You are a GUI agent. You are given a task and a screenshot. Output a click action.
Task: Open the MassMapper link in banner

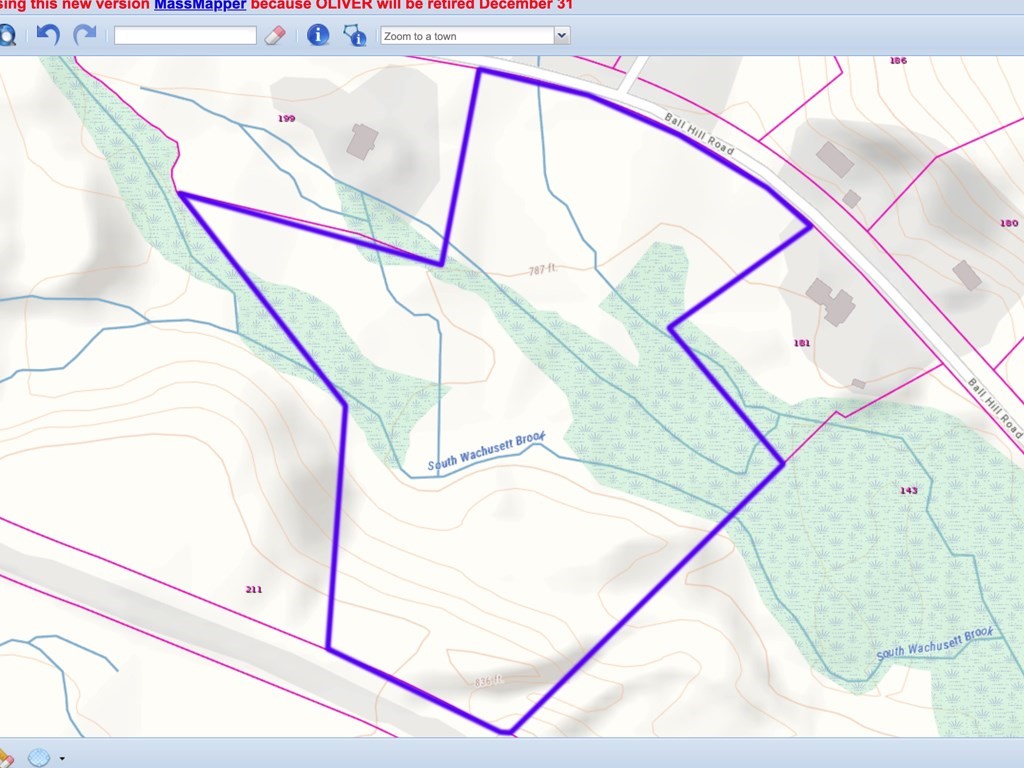(x=200, y=5)
